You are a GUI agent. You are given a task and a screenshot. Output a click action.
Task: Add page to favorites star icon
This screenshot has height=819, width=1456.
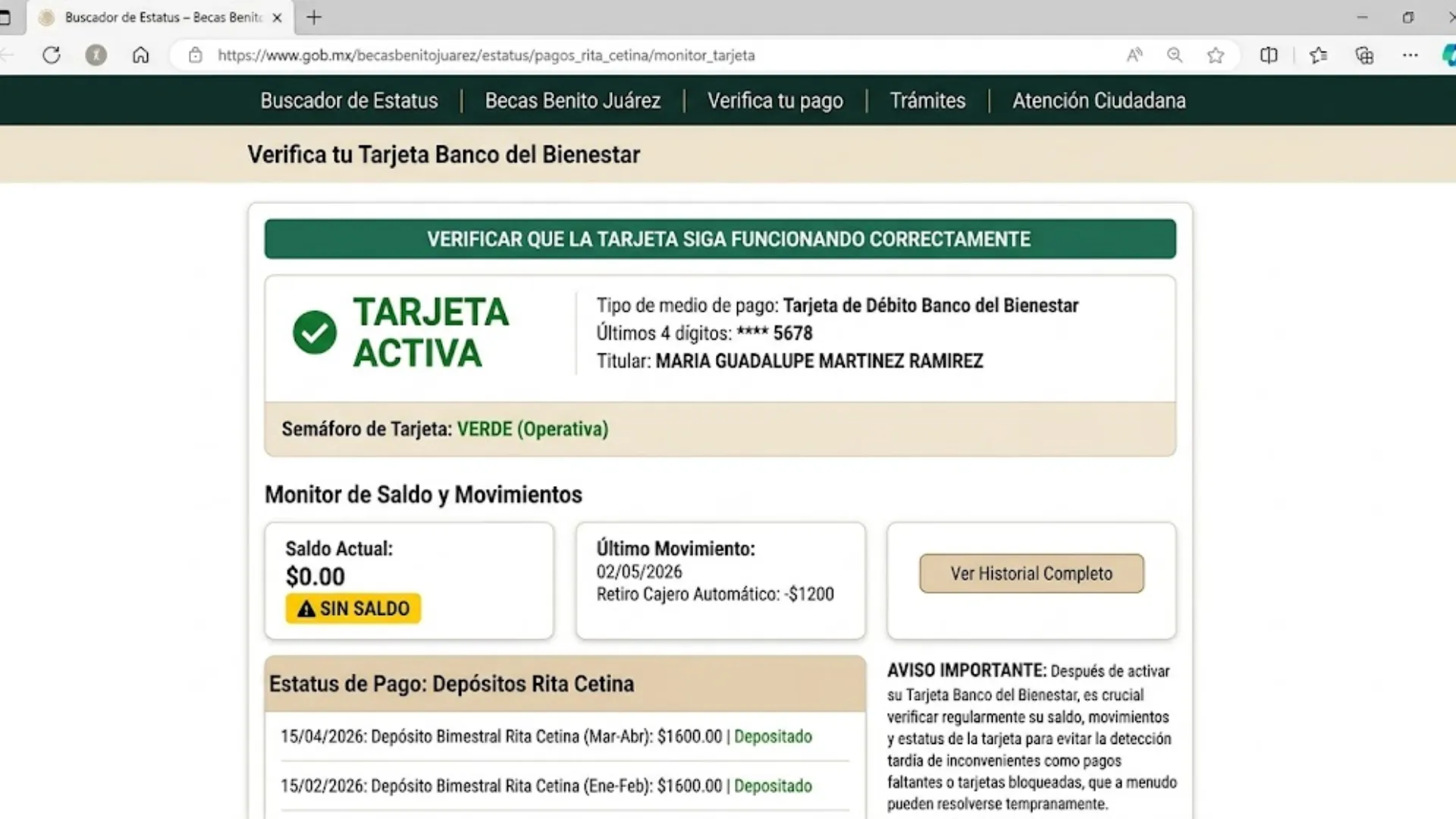click(1216, 55)
